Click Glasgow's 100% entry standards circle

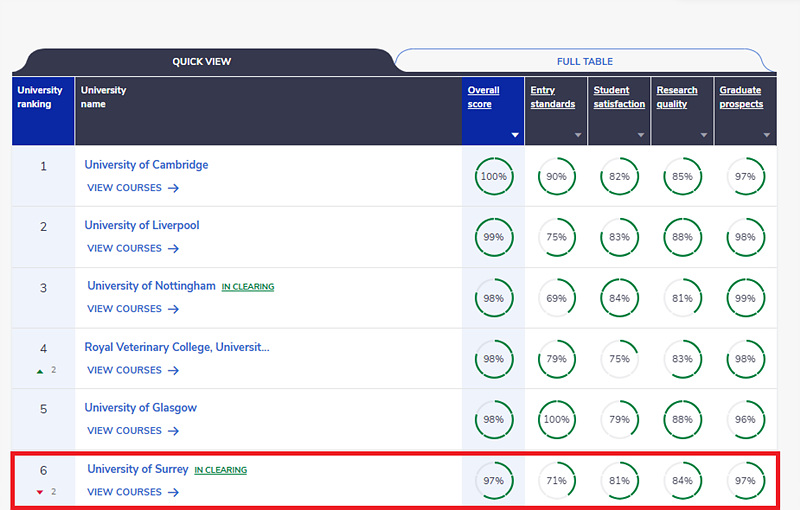pos(556,420)
